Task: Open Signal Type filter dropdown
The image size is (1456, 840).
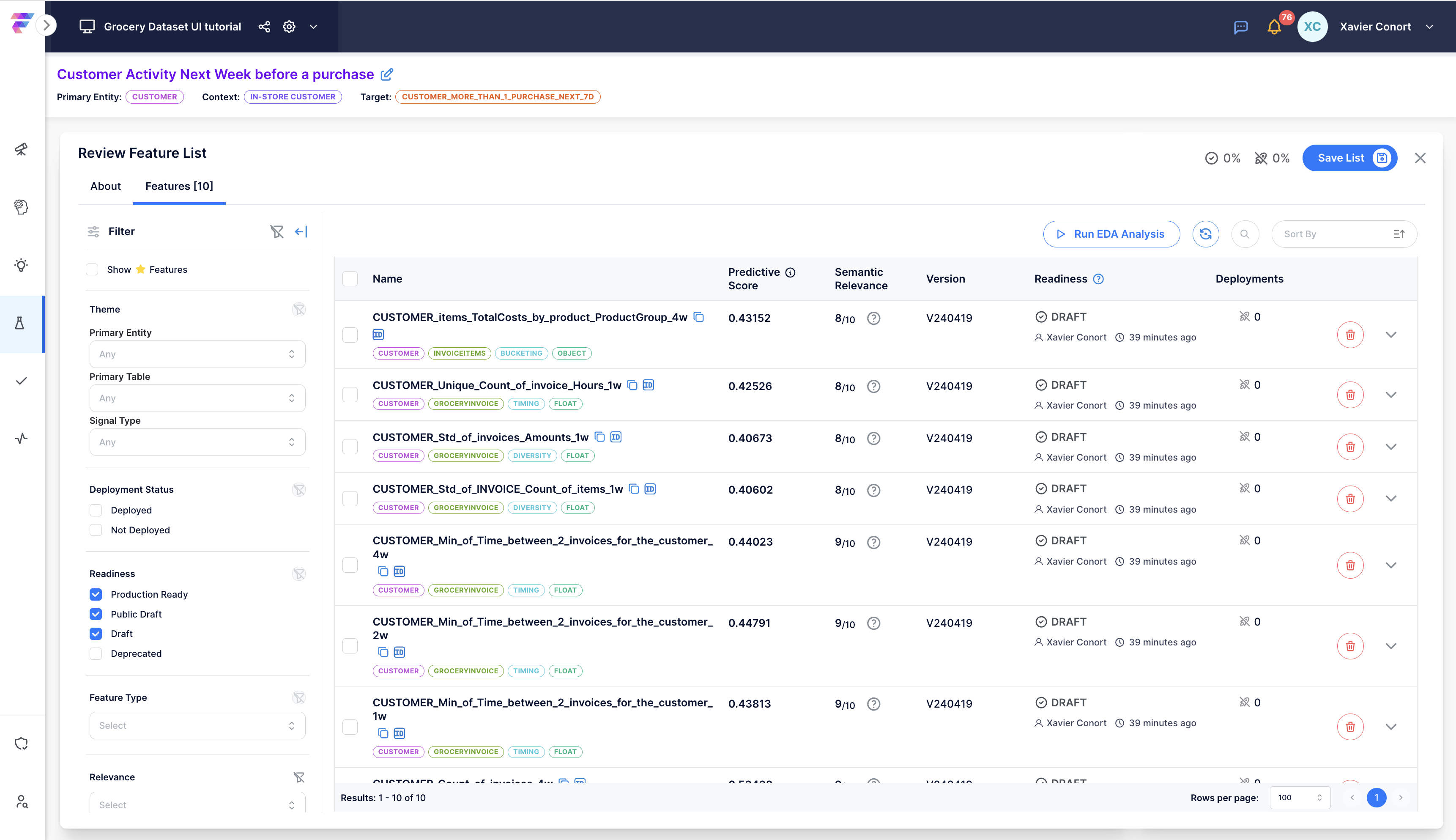Action: click(197, 442)
